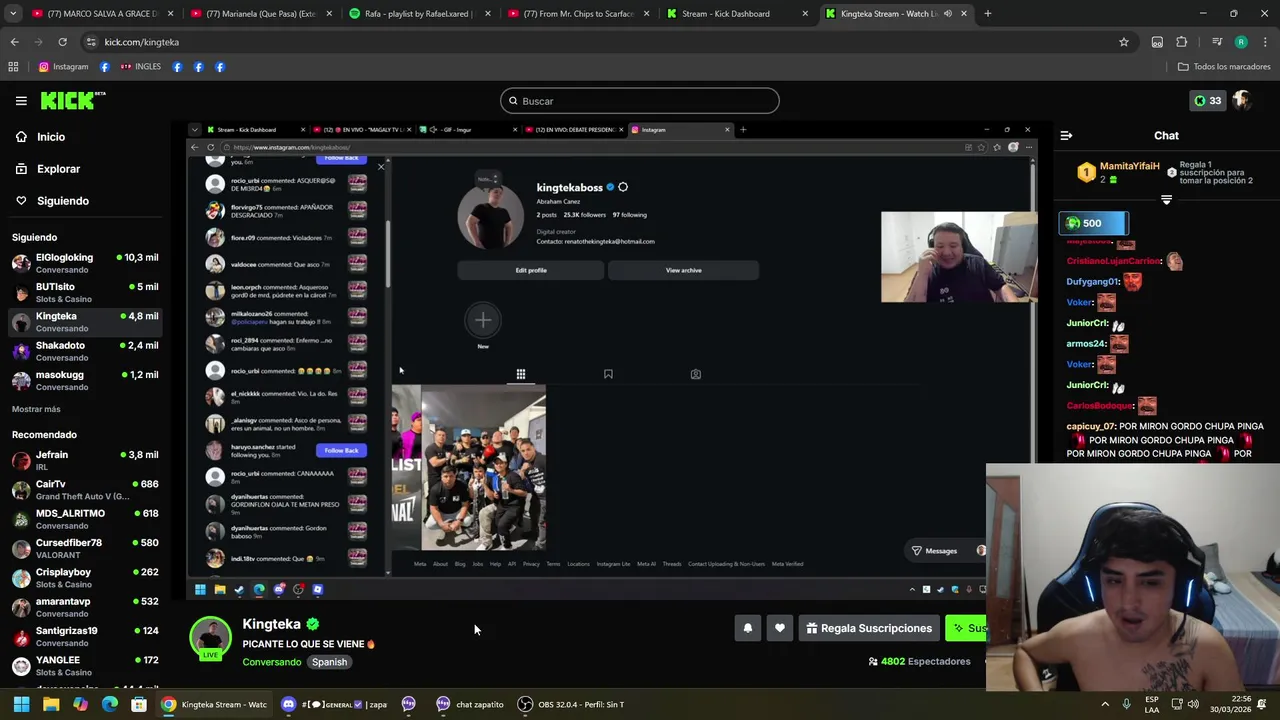Click the Regala Suscripciones button
The height and width of the screenshot is (720, 1280).
[x=869, y=628]
